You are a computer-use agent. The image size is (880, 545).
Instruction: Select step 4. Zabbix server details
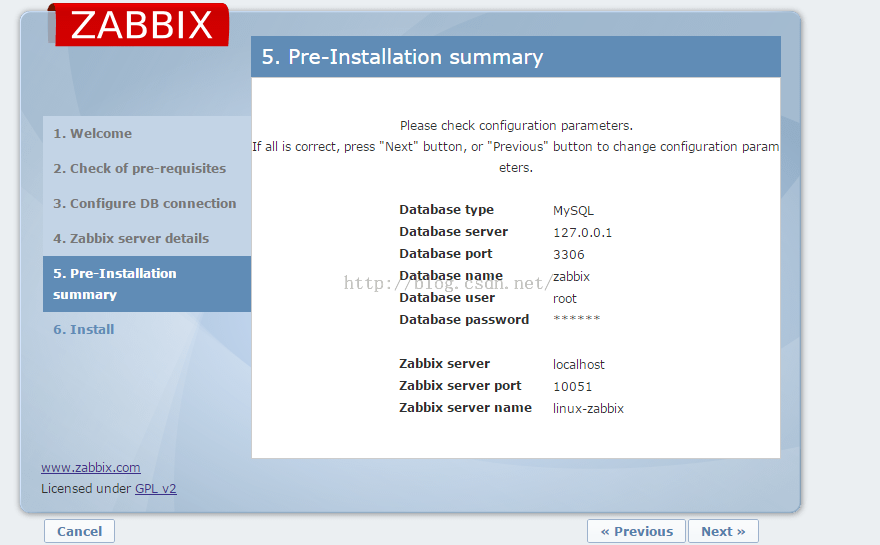[x=131, y=239]
